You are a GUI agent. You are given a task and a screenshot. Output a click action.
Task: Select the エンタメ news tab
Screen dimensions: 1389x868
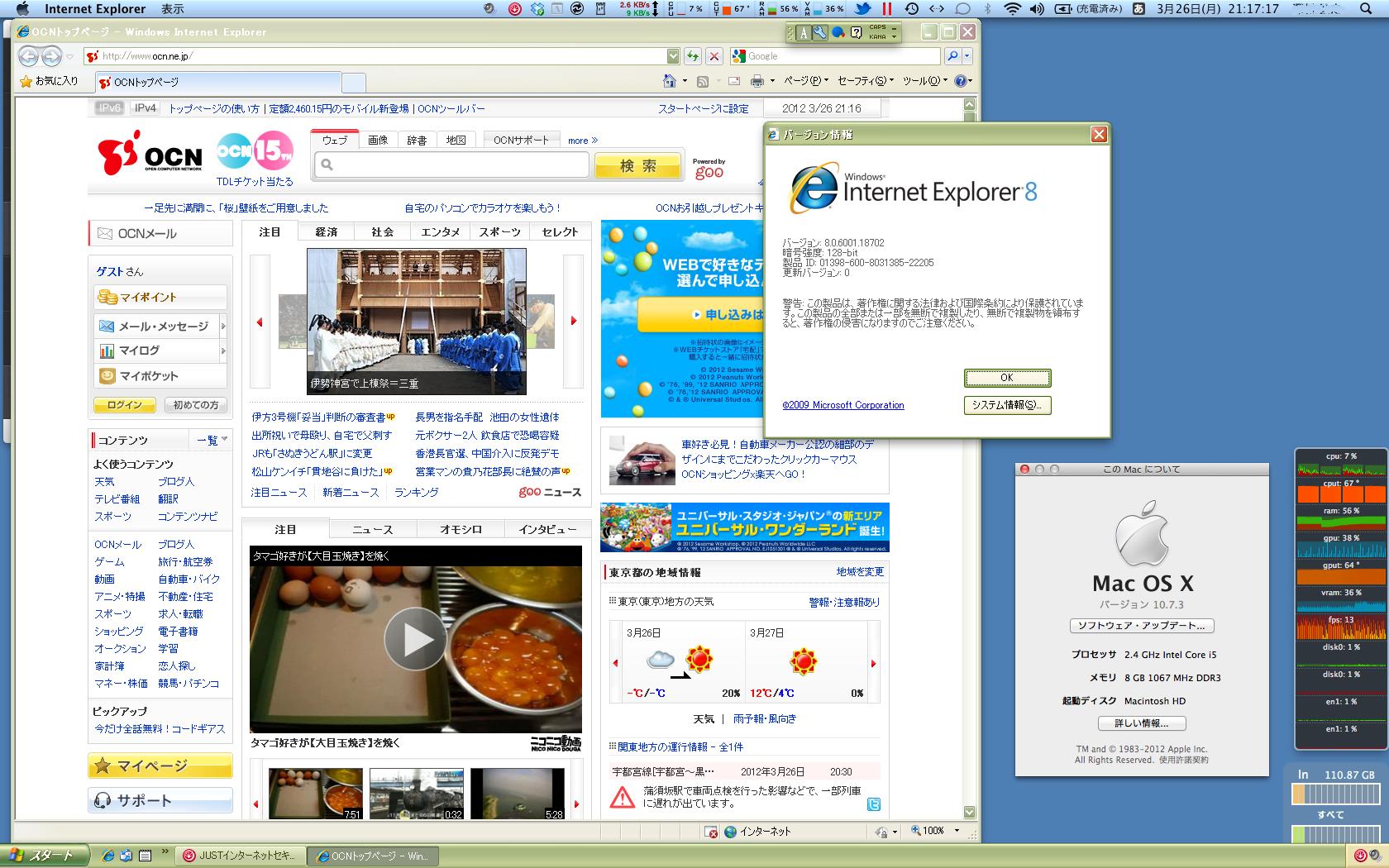coord(440,232)
